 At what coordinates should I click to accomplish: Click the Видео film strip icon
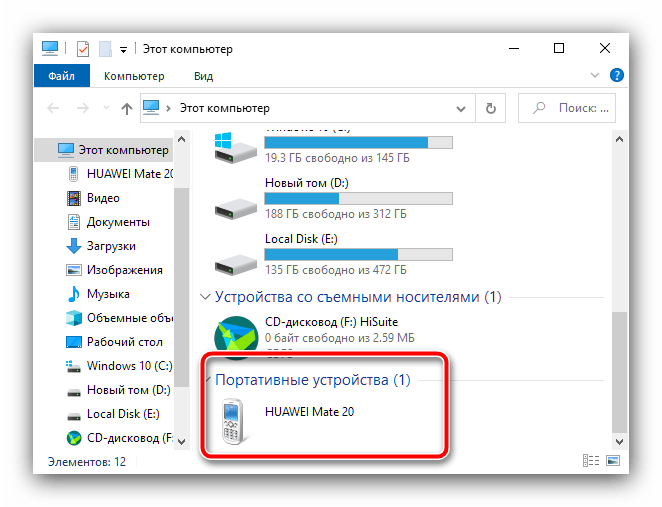pyautogui.click(x=74, y=198)
